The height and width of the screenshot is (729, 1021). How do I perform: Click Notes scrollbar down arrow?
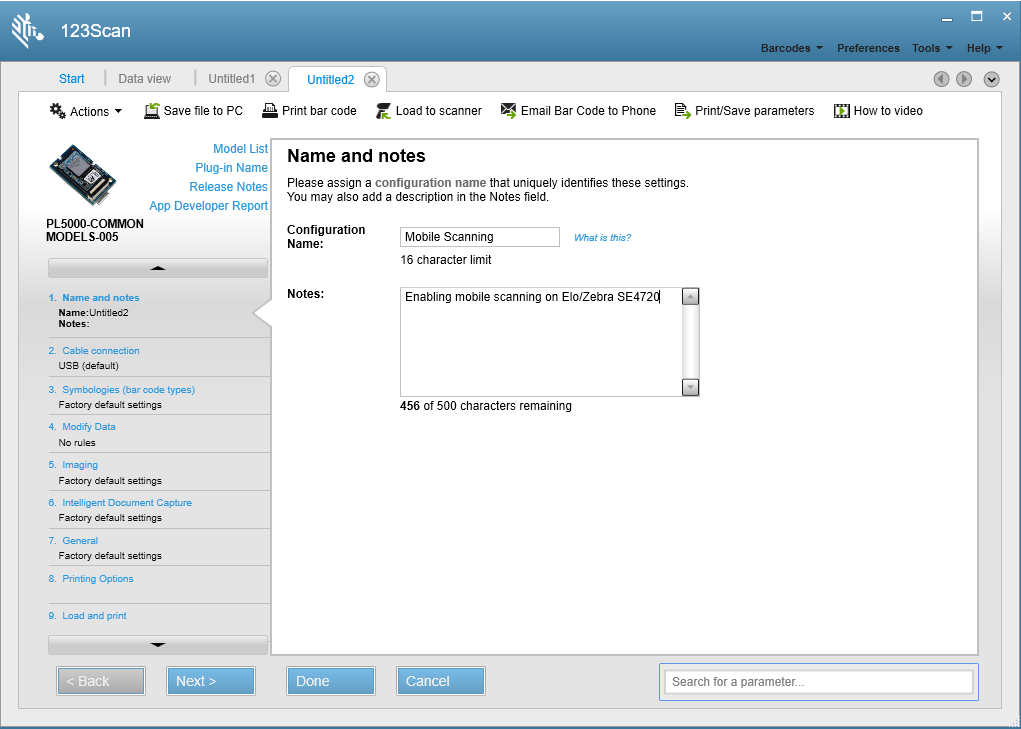[x=690, y=387]
